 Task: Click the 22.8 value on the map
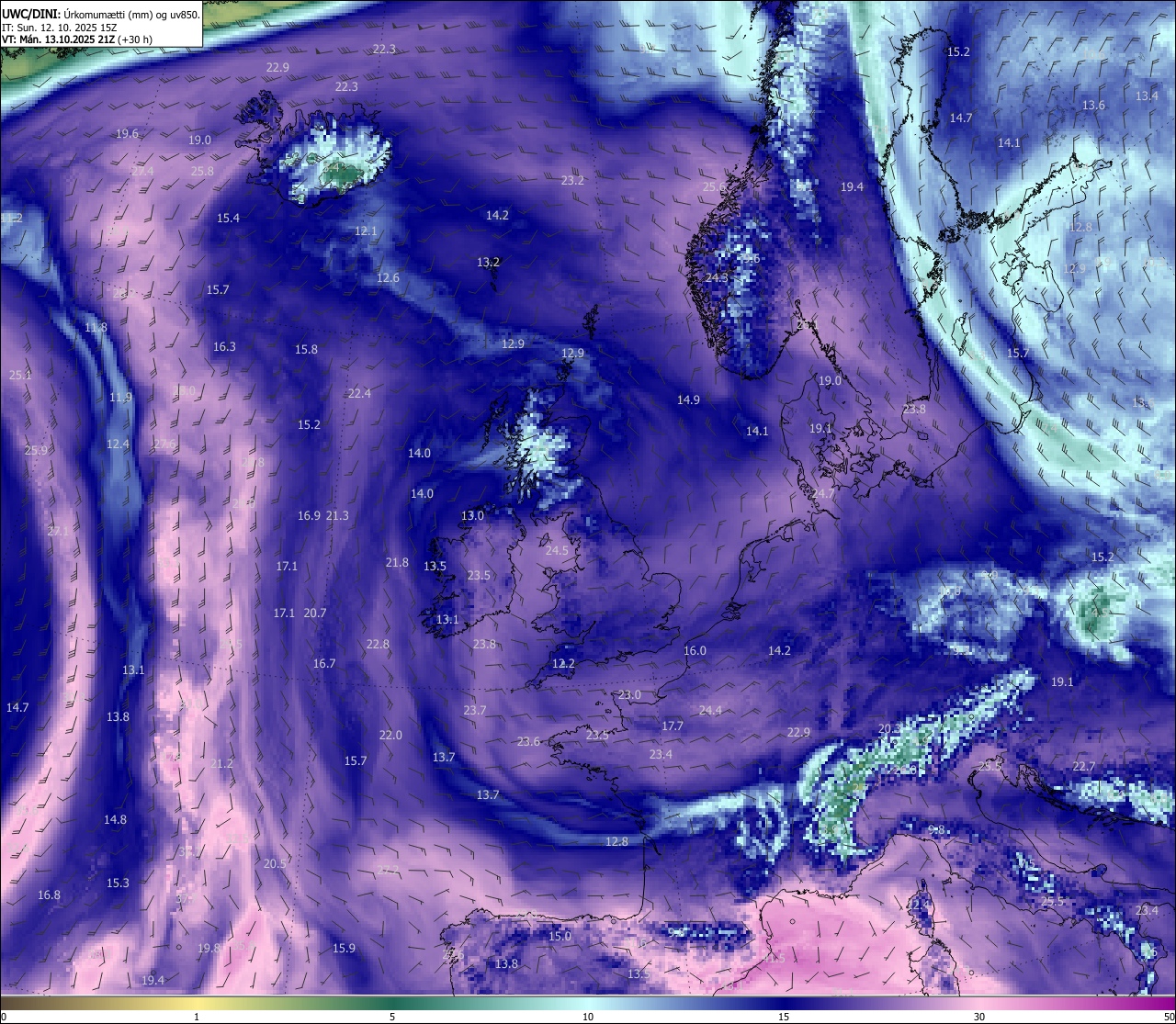click(x=378, y=645)
